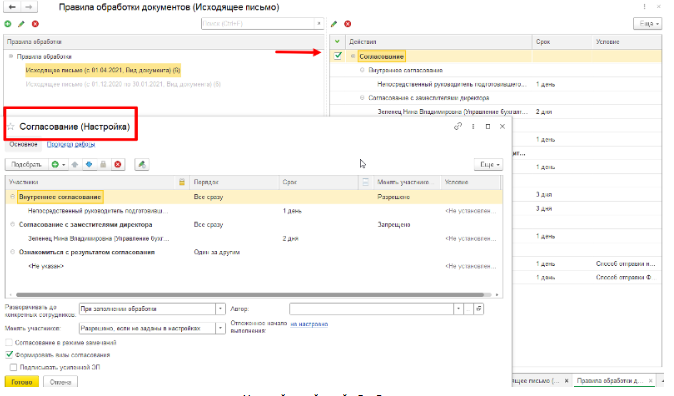The image size is (674, 396).
Task: Open the Еще menu in main window
Action: click(x=648, y=23)
